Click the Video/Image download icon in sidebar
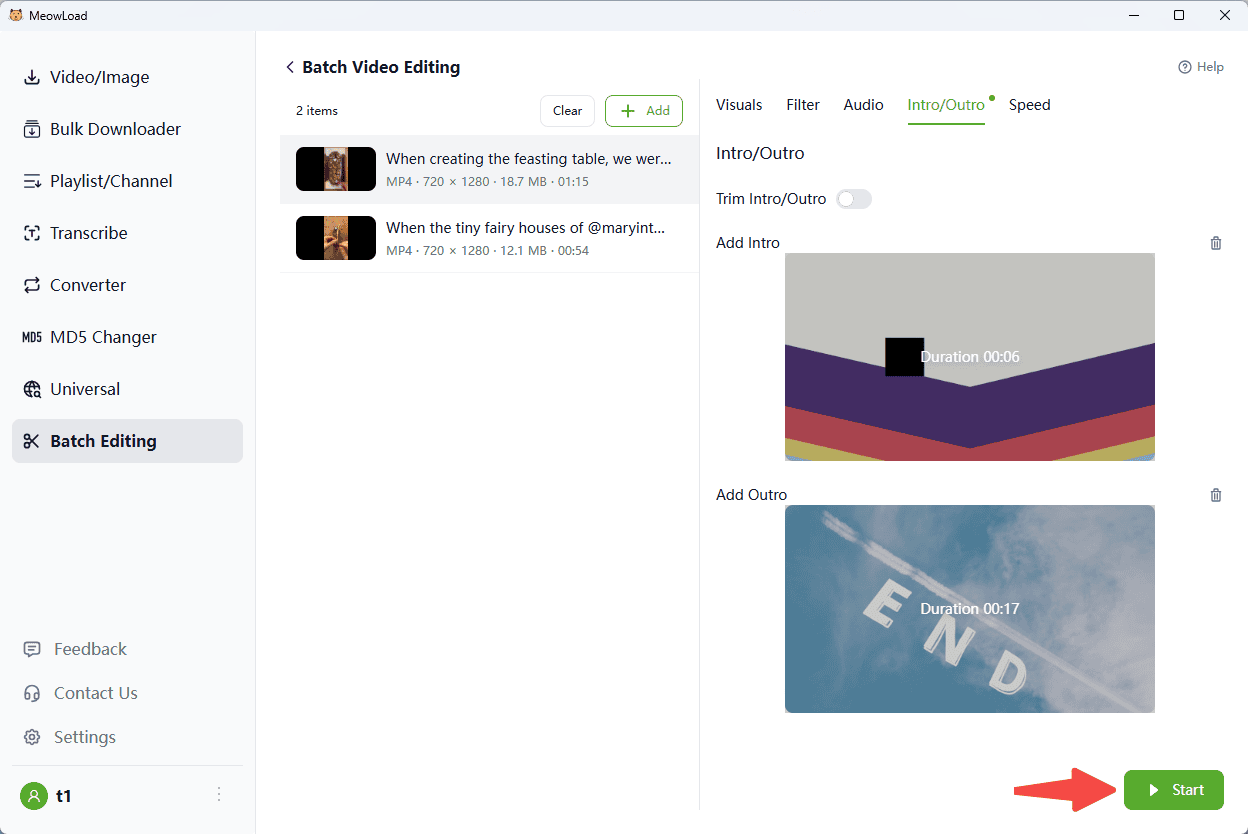Screen dimensions: 1248x834 tap(32, 78)
